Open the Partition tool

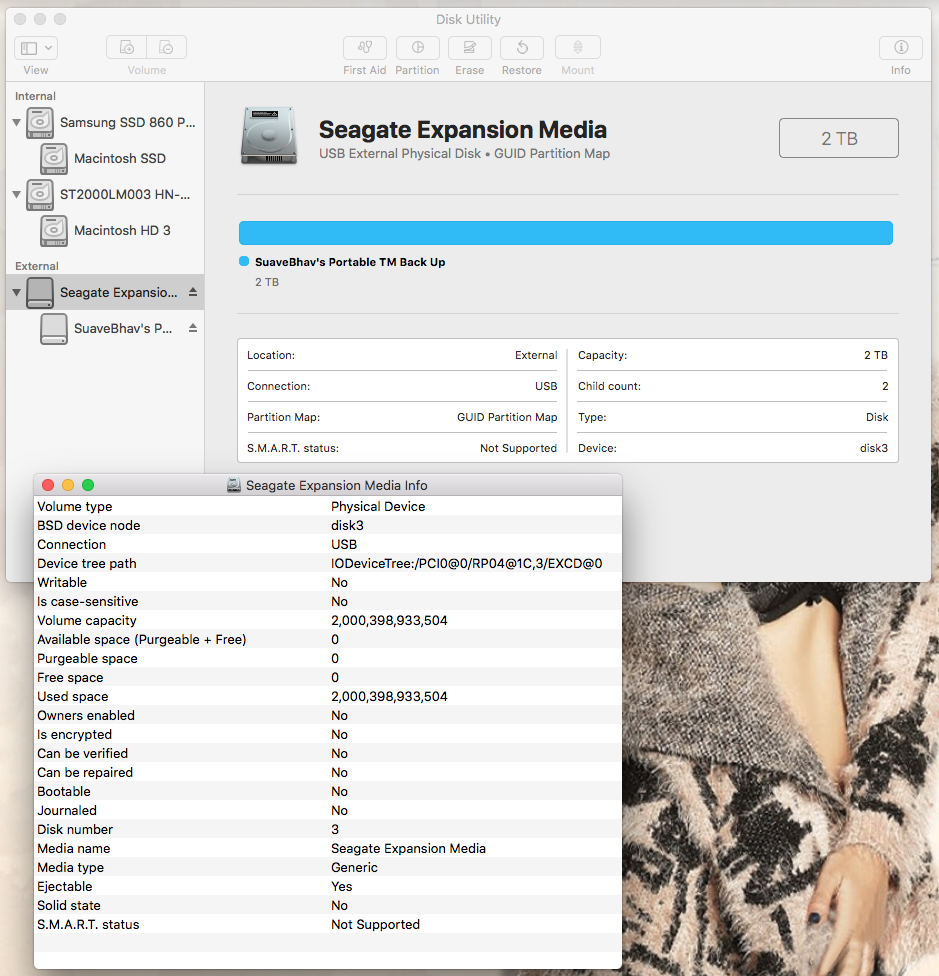point(418,47)
